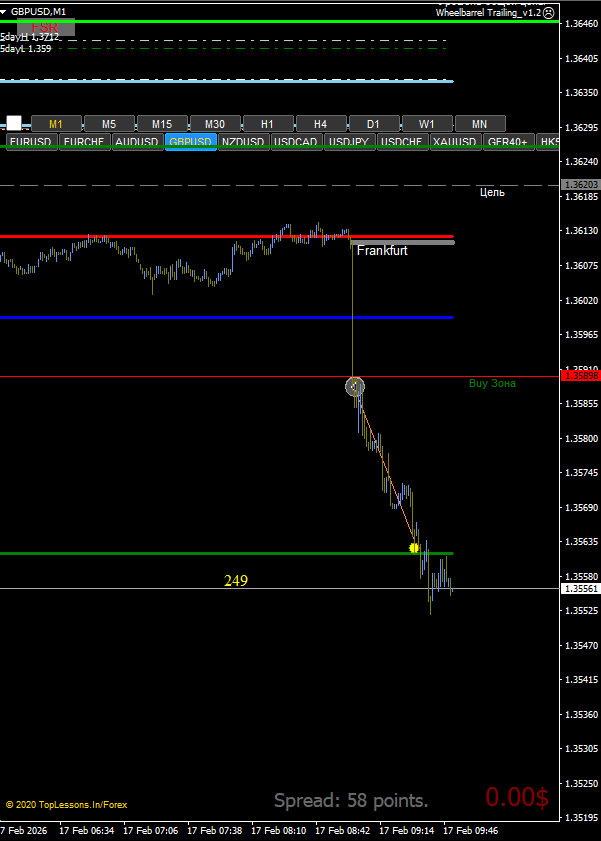Click the white square panel toggle beside M1
The image size is (601, 841).
click(x=14, y=123)
